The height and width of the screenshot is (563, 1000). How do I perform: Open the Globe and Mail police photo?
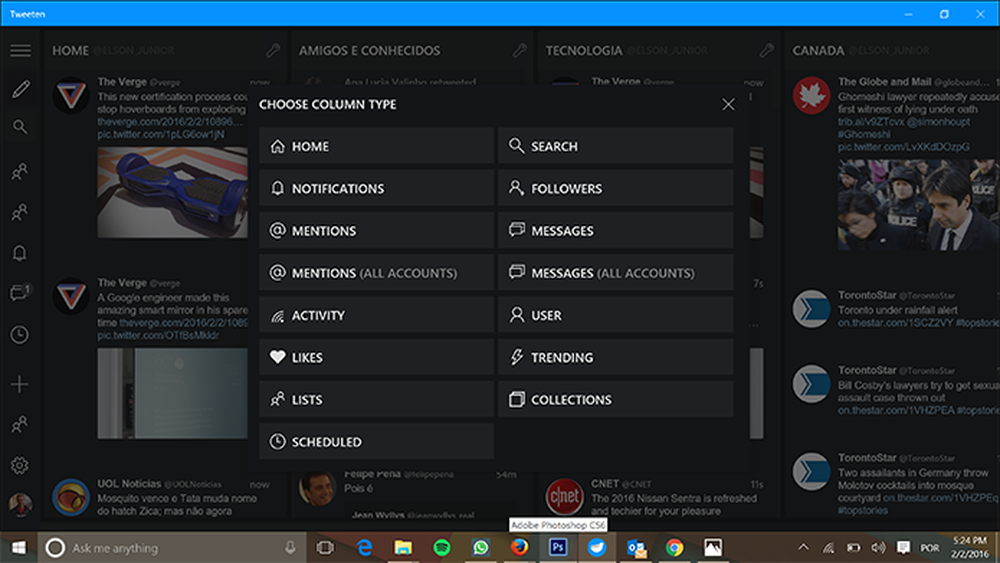tap(918, 205)
